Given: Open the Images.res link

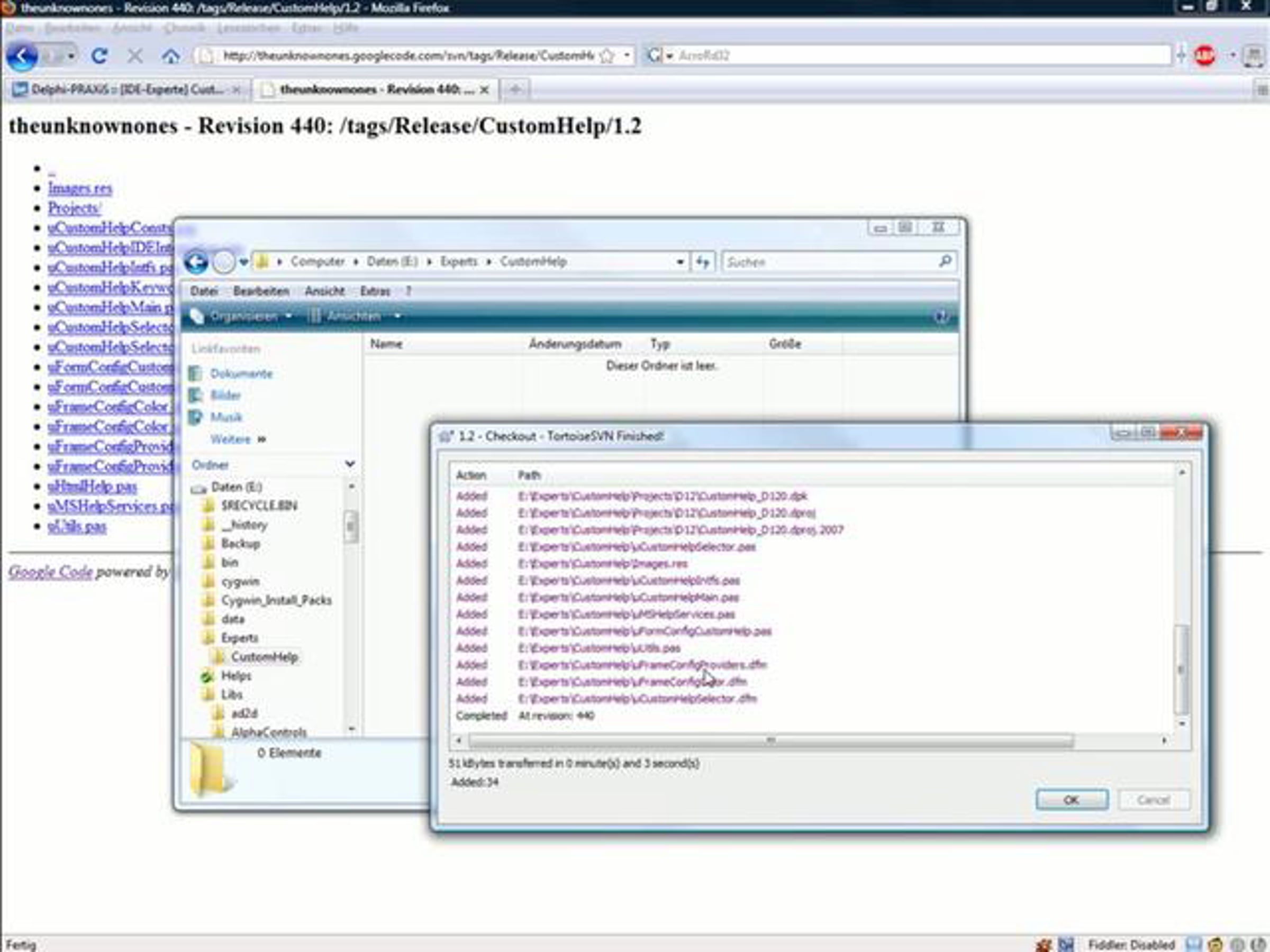Looking at the screenshot, I should (x=80, y=188).
